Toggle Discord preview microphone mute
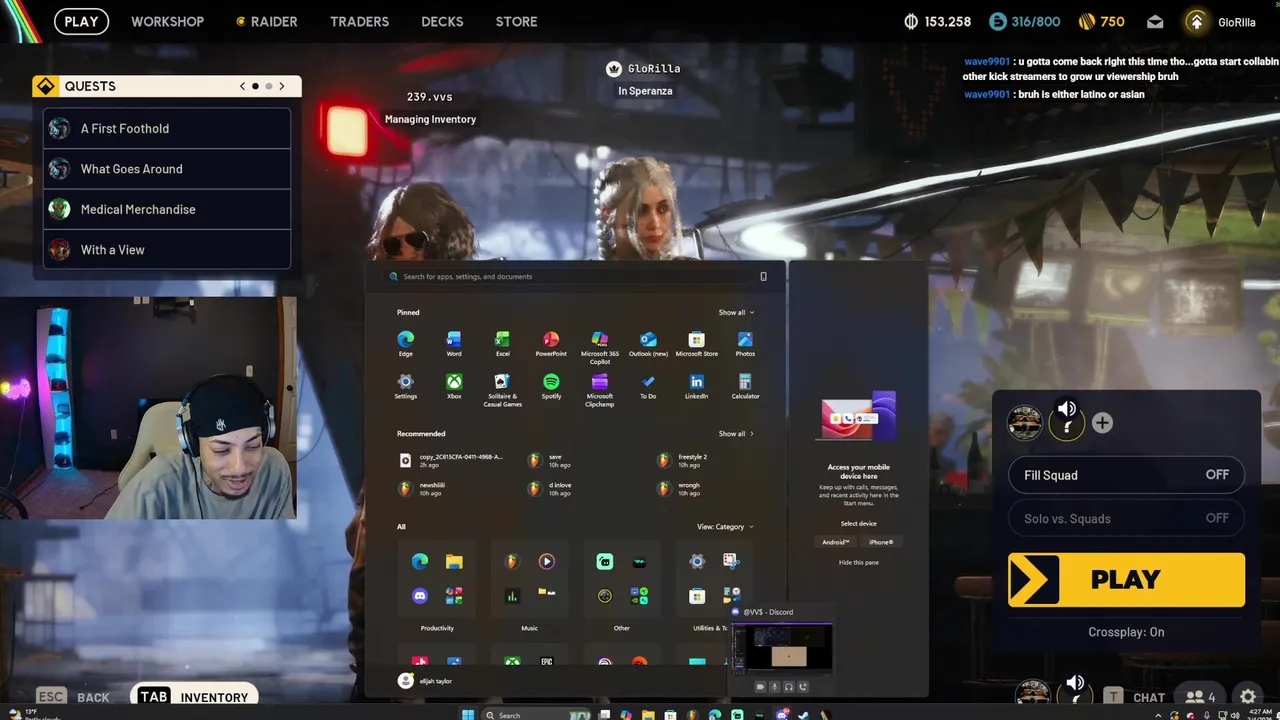The width and height of the screenshot is (1280, 720). [x=774, y=687]
